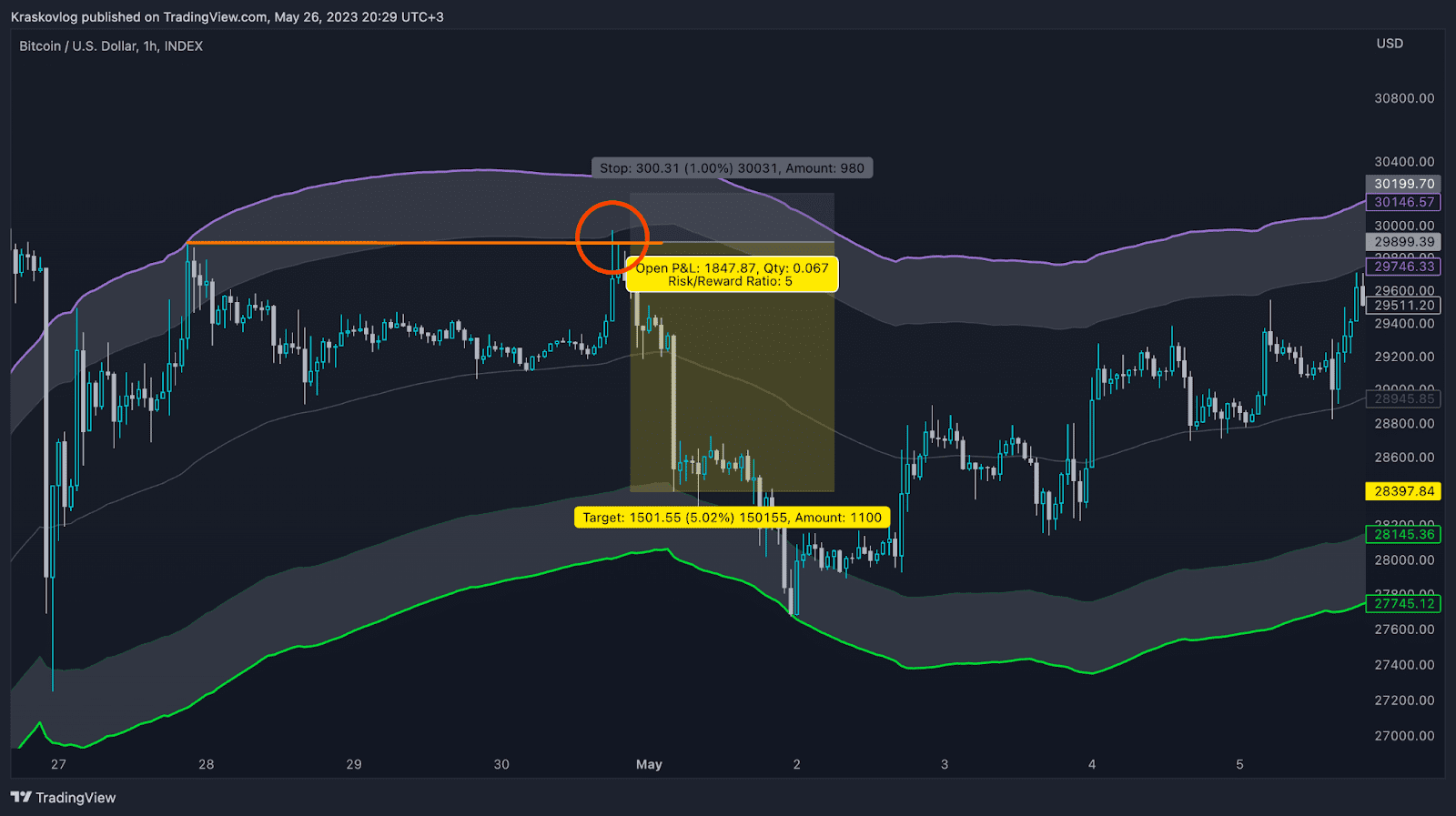Click the grey 28945.85 price tag

(x=1403, y=398)
